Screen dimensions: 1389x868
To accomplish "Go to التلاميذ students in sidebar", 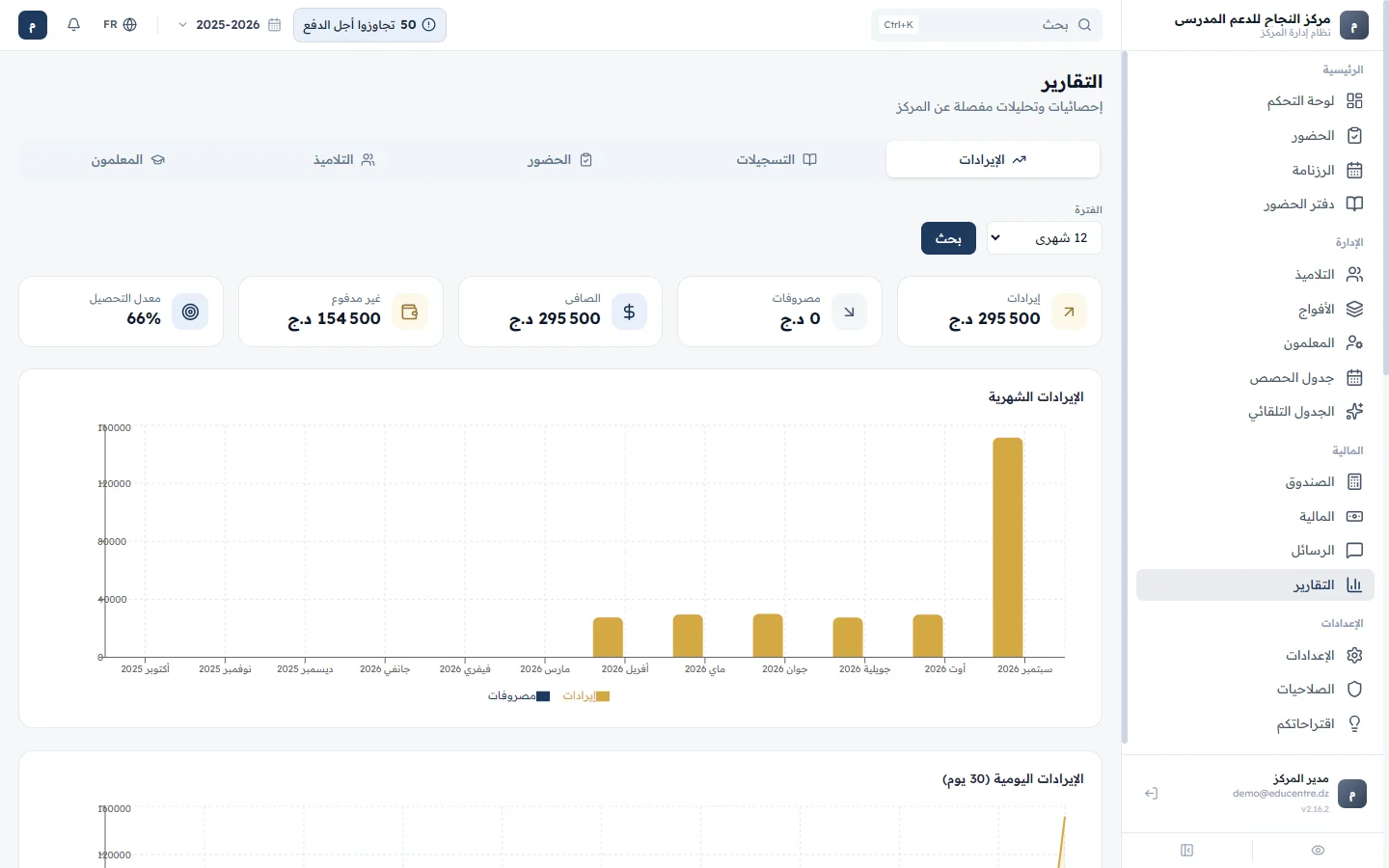I will click(1255, 275).
